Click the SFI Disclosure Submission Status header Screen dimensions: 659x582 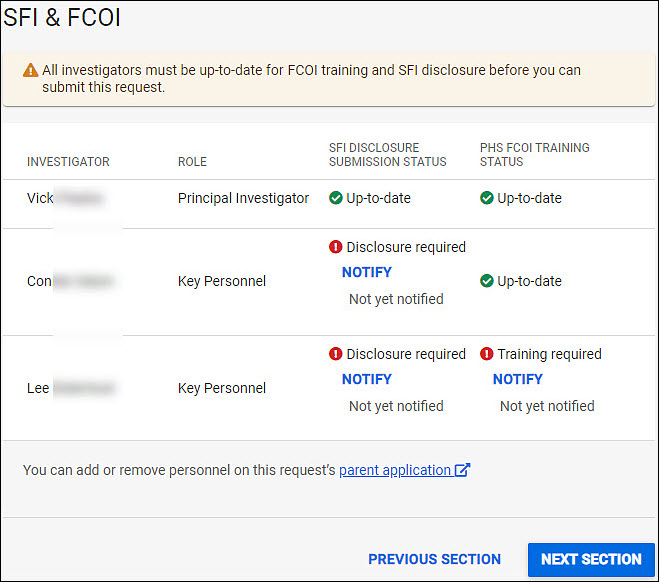tap(374, 155)
